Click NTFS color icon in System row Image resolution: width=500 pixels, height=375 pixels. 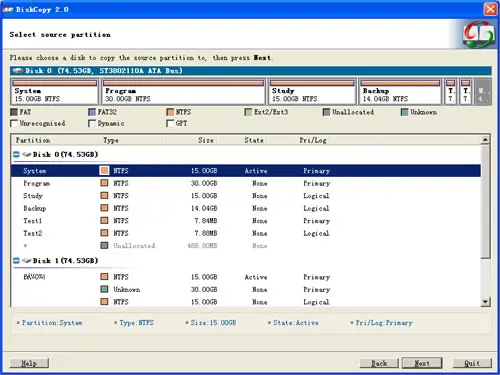(104, 171)
